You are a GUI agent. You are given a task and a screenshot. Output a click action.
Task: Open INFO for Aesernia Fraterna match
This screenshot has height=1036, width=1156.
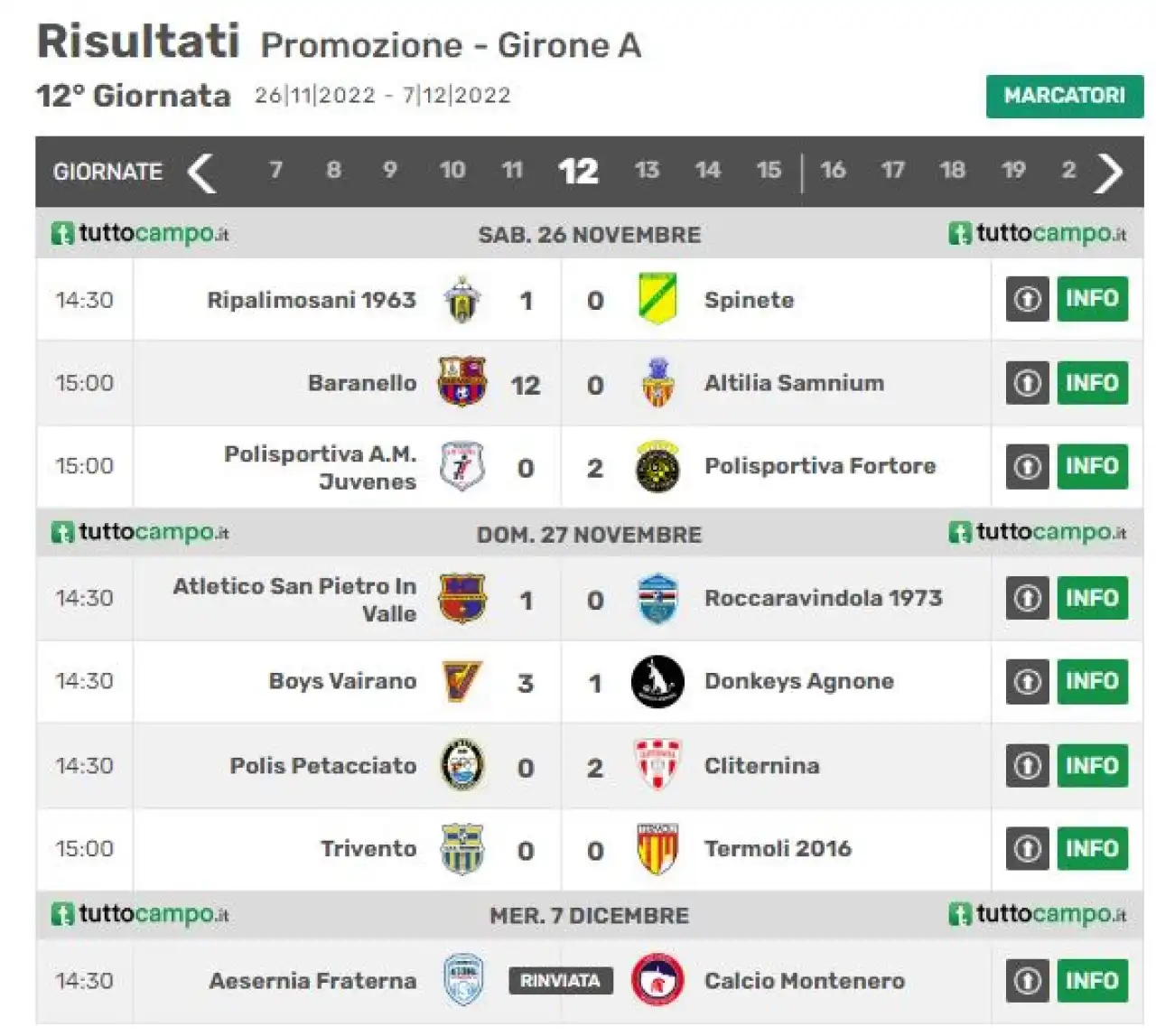tap(1093, 981)
